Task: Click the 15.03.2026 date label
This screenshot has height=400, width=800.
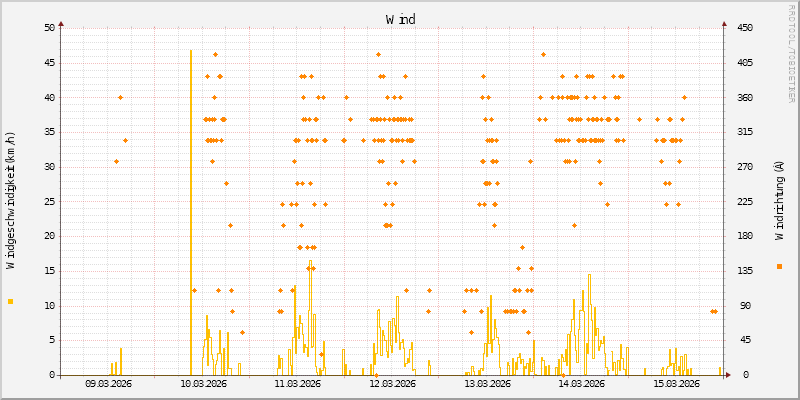Action: 675,383
